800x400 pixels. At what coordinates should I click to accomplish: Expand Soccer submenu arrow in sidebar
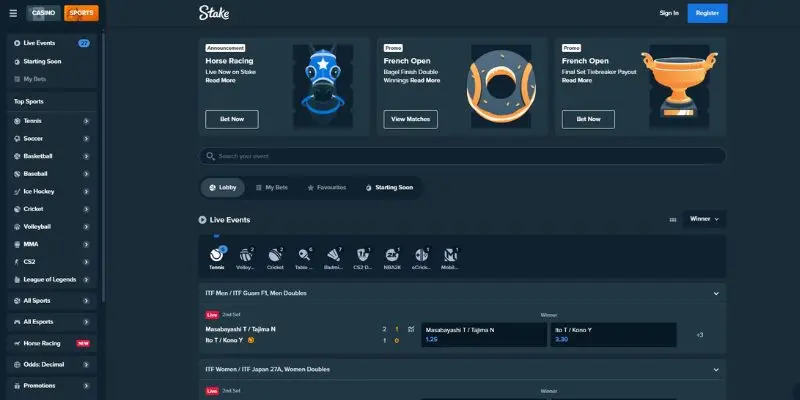pos(86,139)
